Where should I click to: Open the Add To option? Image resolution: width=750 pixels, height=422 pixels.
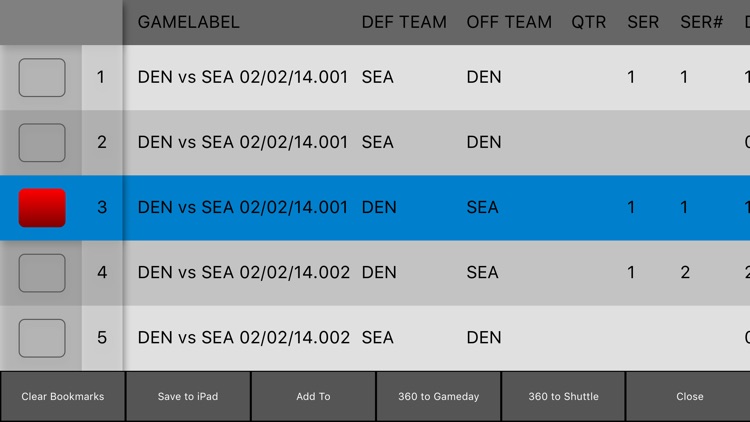pos(313,397)
